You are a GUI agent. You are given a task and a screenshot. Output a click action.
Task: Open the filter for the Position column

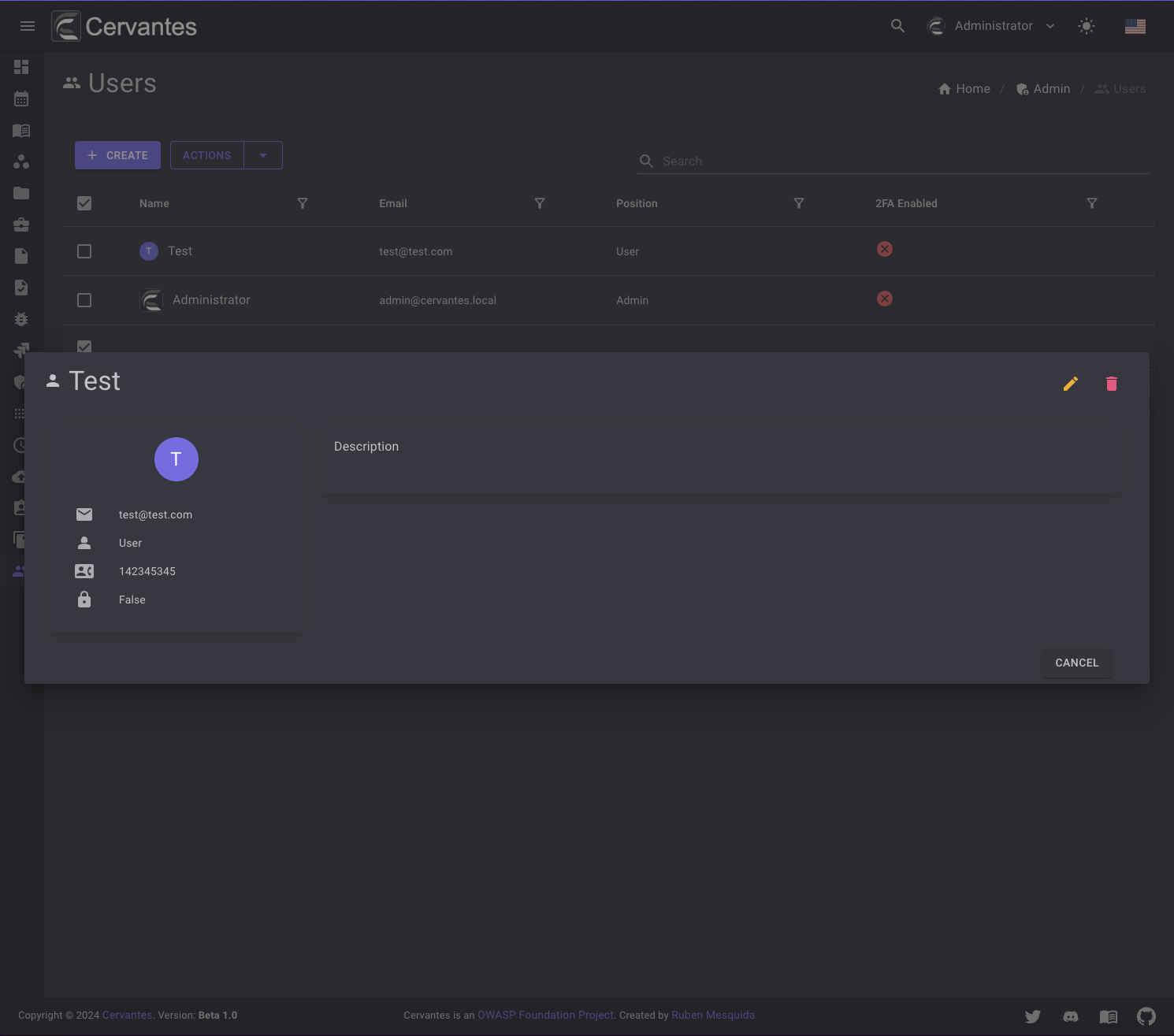[799, 203]
